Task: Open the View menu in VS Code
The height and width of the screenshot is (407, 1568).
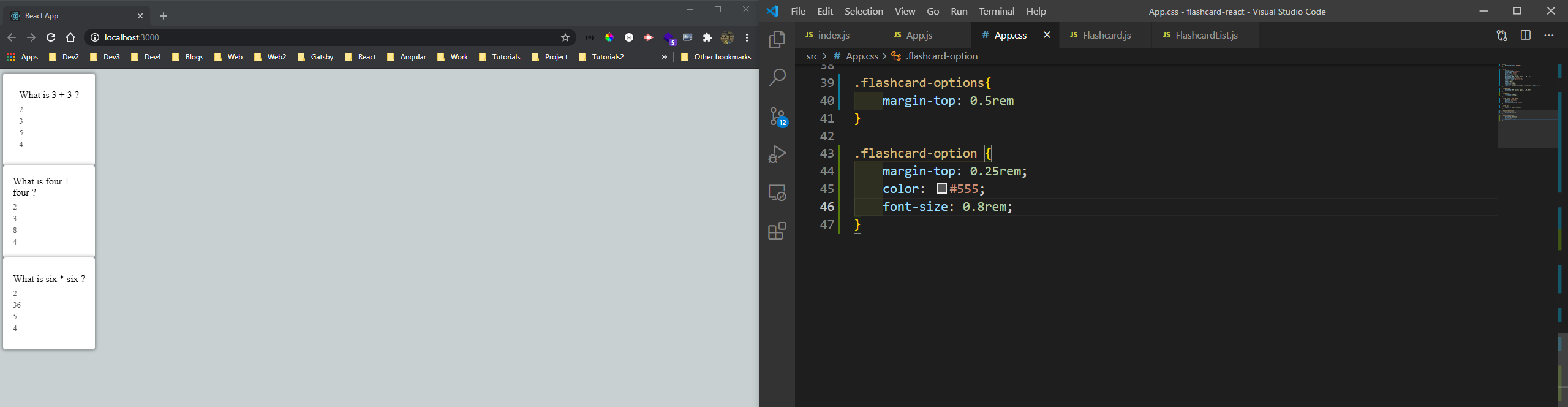Action: tap(905, 12)
